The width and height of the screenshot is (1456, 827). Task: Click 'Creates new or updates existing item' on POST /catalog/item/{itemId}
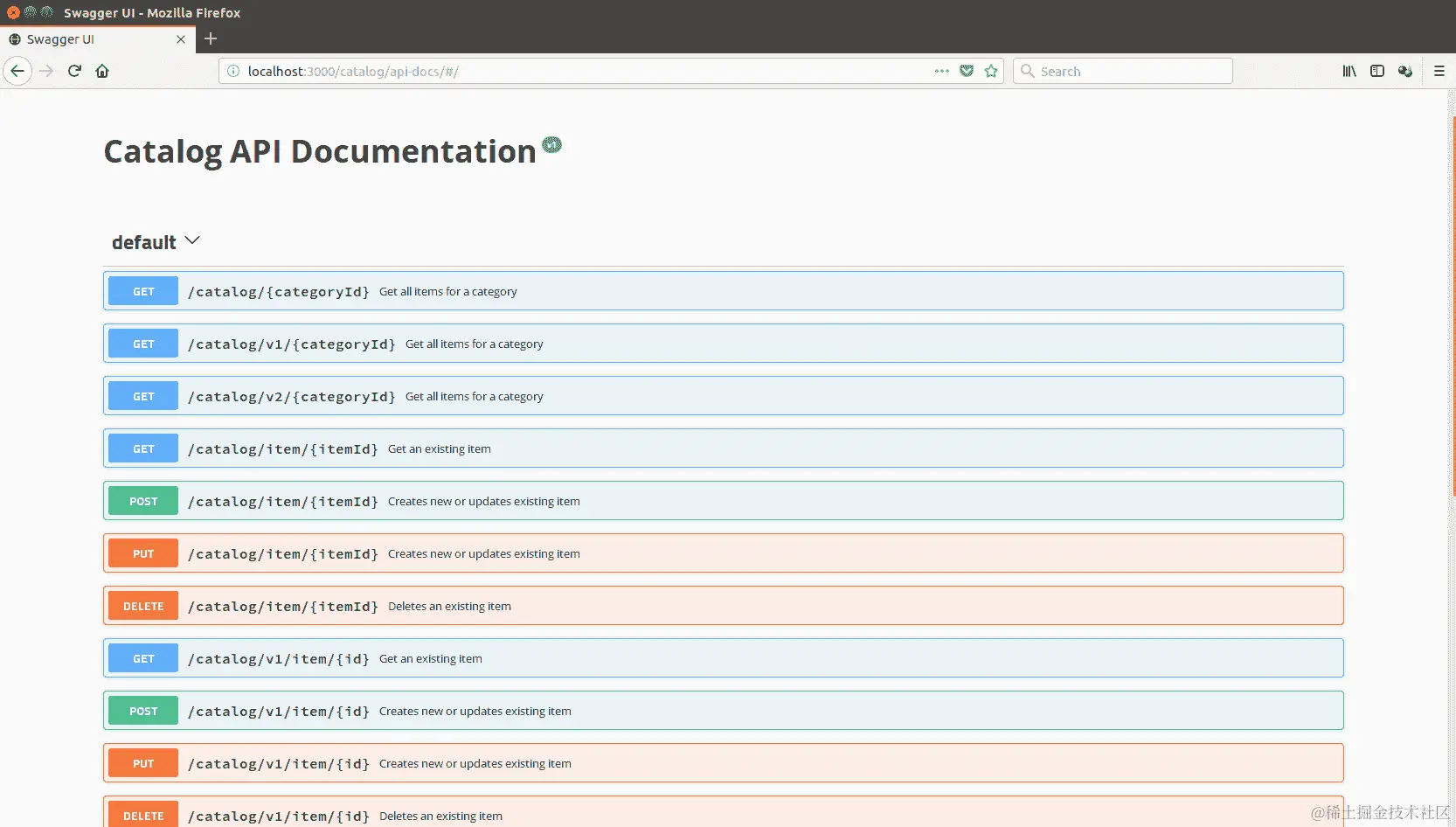pos(484,502)
